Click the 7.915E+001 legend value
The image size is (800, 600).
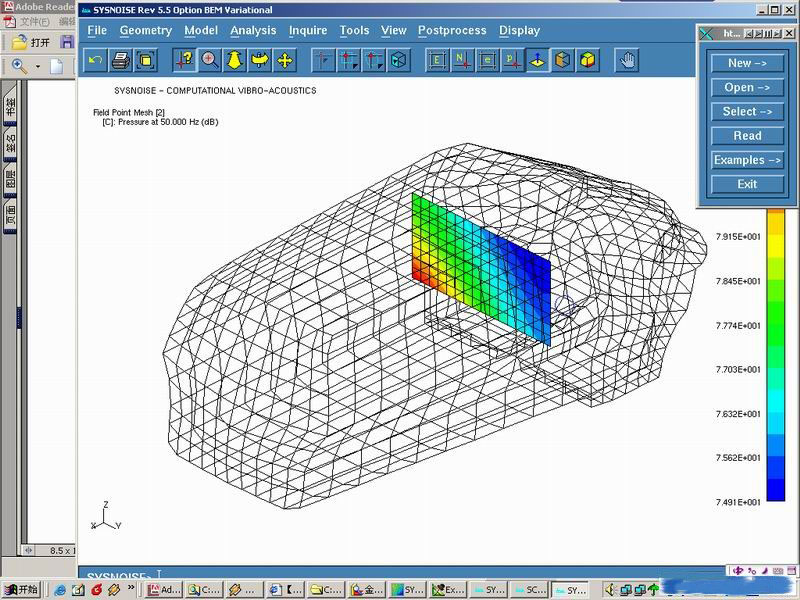coord(738,237)
